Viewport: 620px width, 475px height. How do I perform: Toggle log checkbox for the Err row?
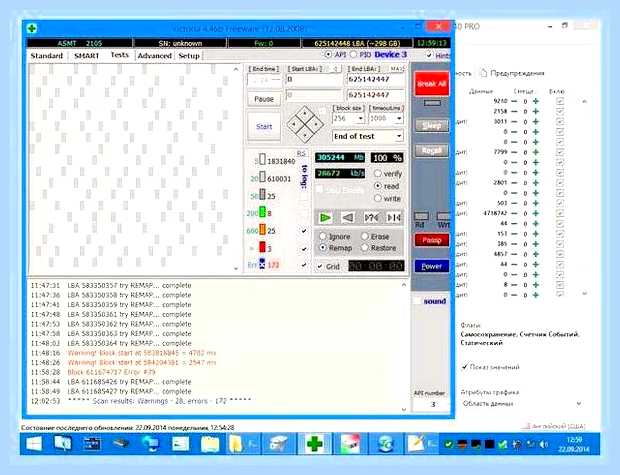tap(304, 265)
